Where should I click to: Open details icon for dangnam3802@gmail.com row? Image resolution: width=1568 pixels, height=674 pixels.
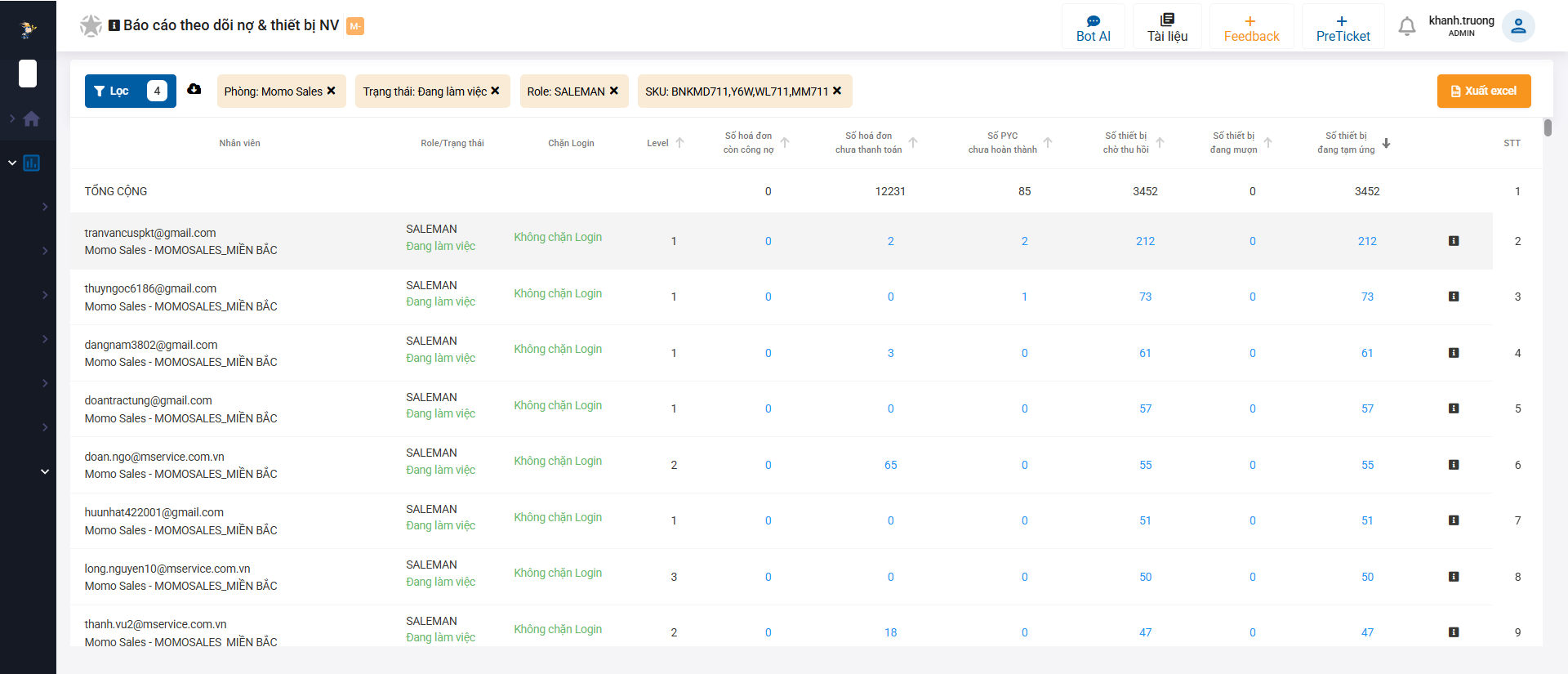pos(1454,353)
